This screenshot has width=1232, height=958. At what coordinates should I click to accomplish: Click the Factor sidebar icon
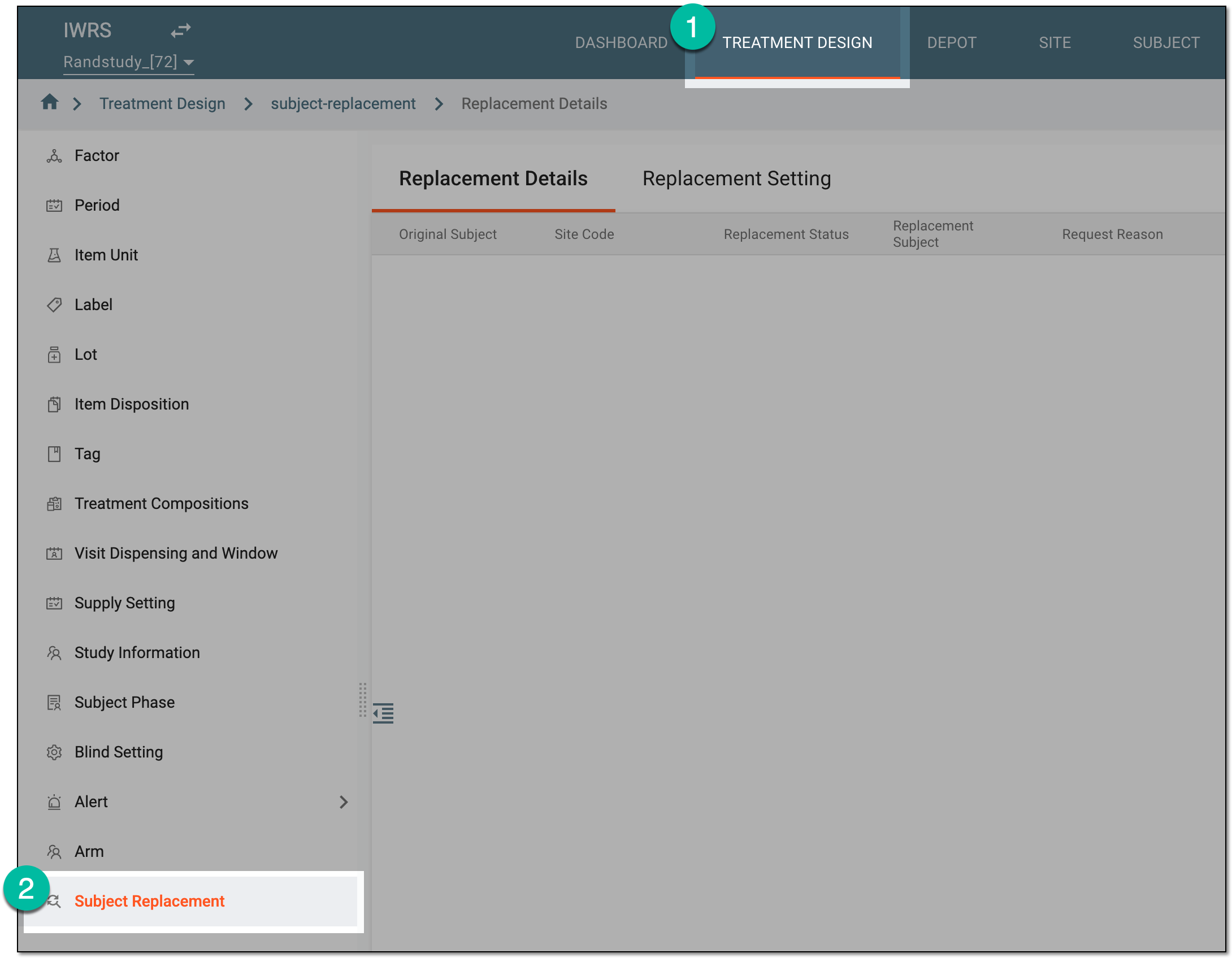tap(54, 156)
